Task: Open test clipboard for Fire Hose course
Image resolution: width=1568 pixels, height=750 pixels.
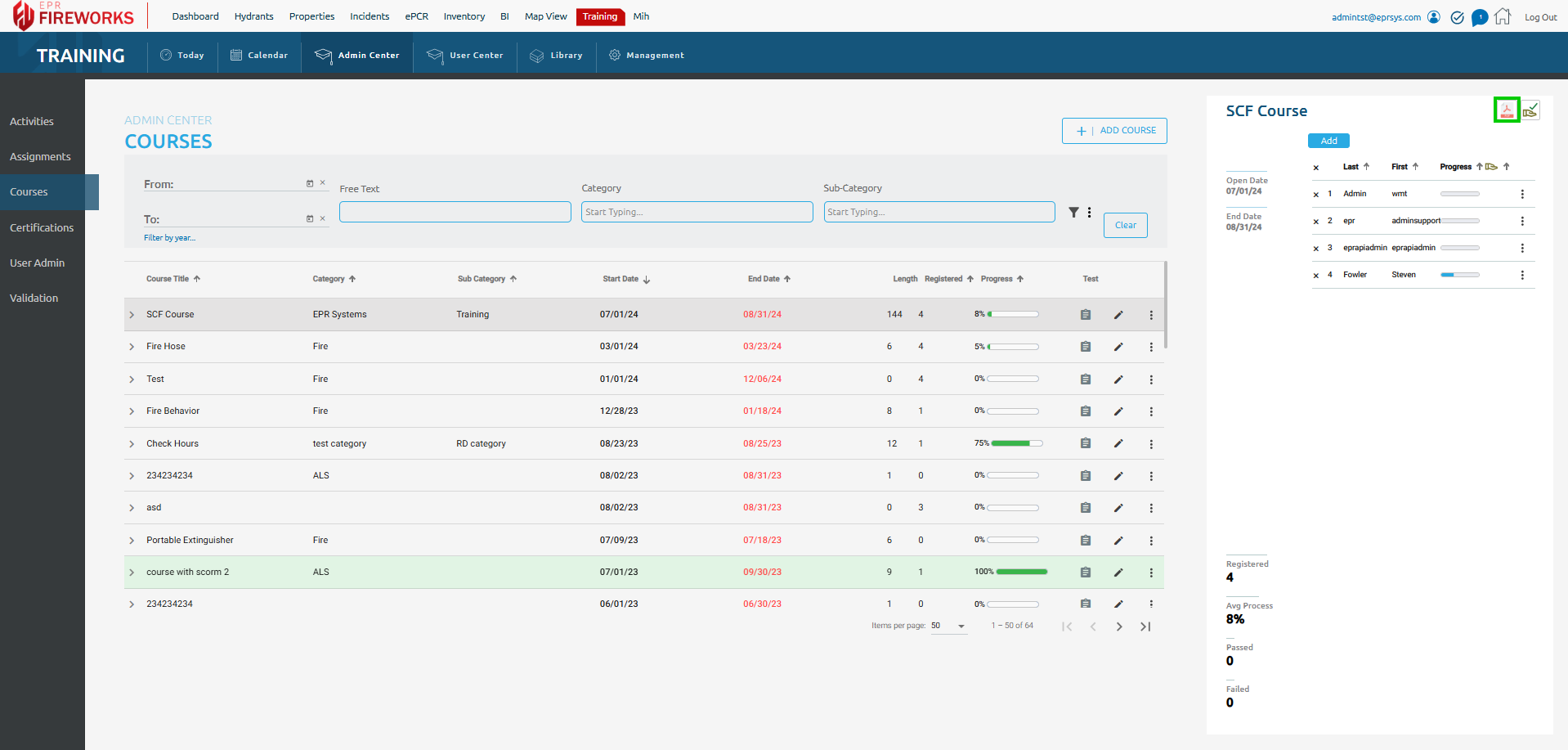Action: click(x=1085, y=347)
